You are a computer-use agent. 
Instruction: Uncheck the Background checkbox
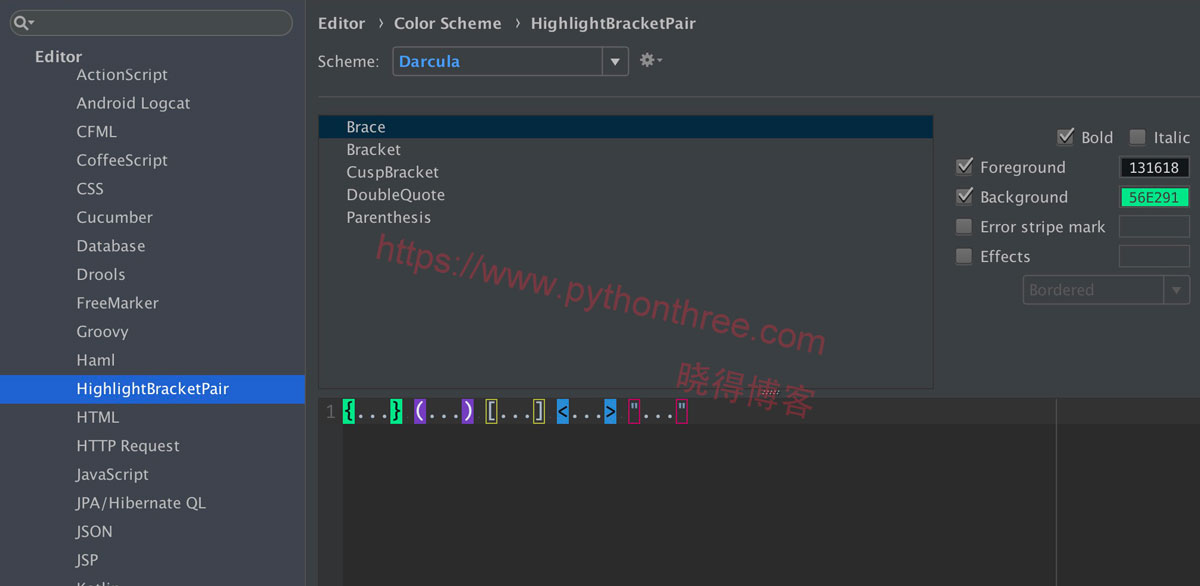point(964,197)
